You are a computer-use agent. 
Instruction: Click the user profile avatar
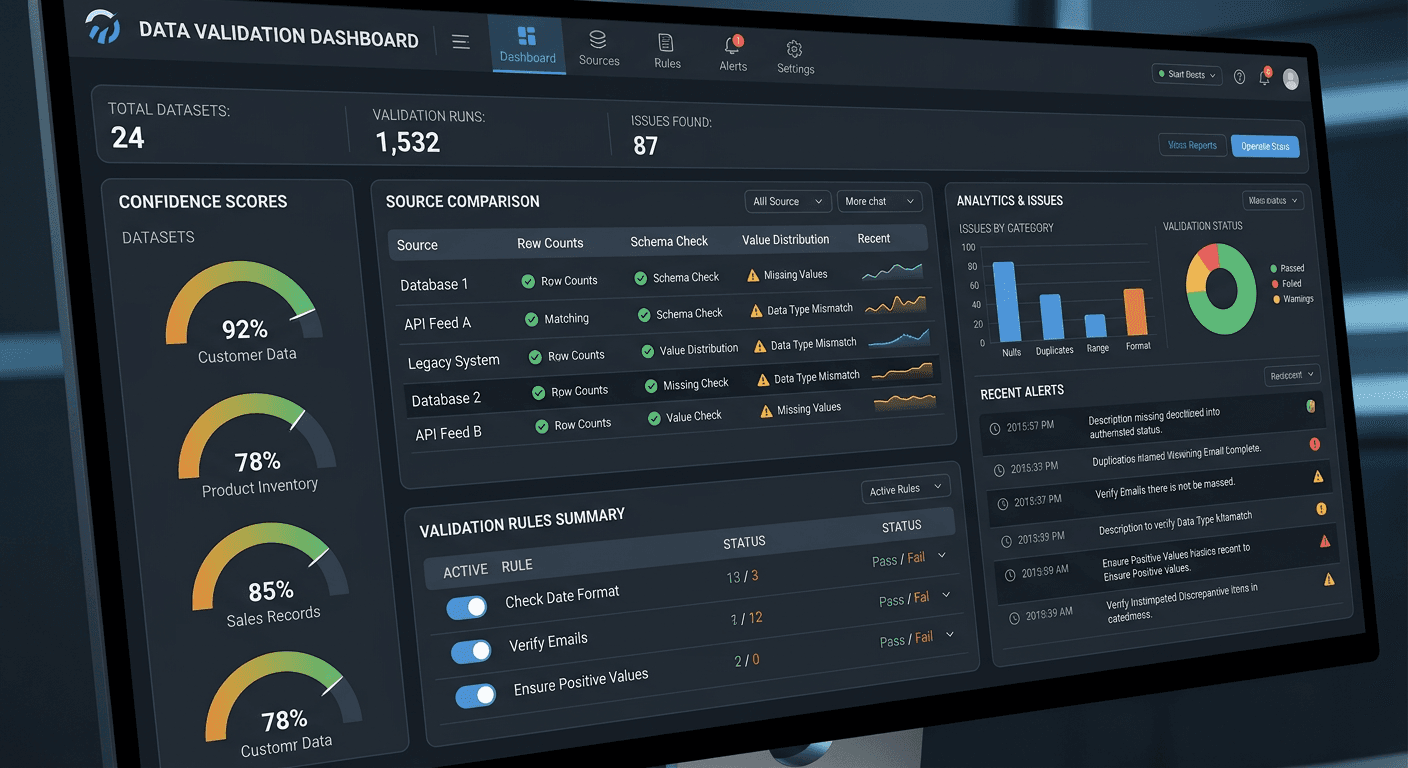1290,80
